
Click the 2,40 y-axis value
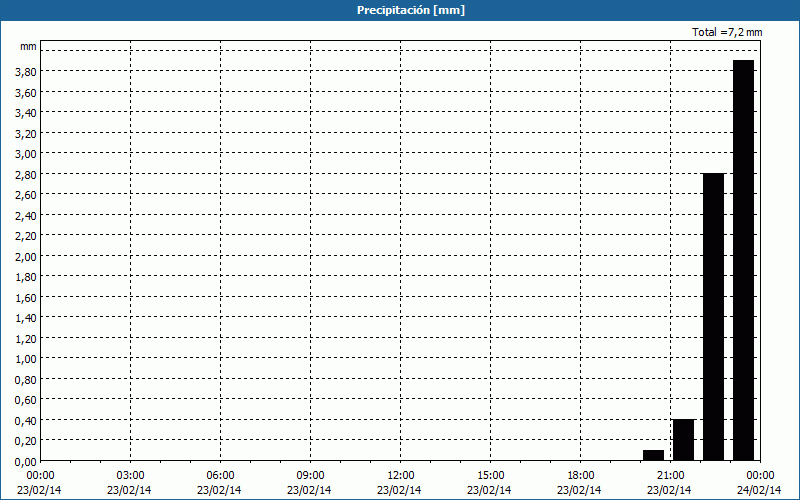coord(26,216)
